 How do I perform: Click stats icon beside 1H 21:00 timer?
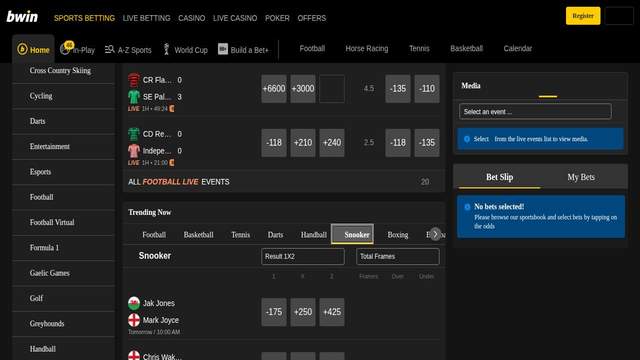(x=172, y=162)
